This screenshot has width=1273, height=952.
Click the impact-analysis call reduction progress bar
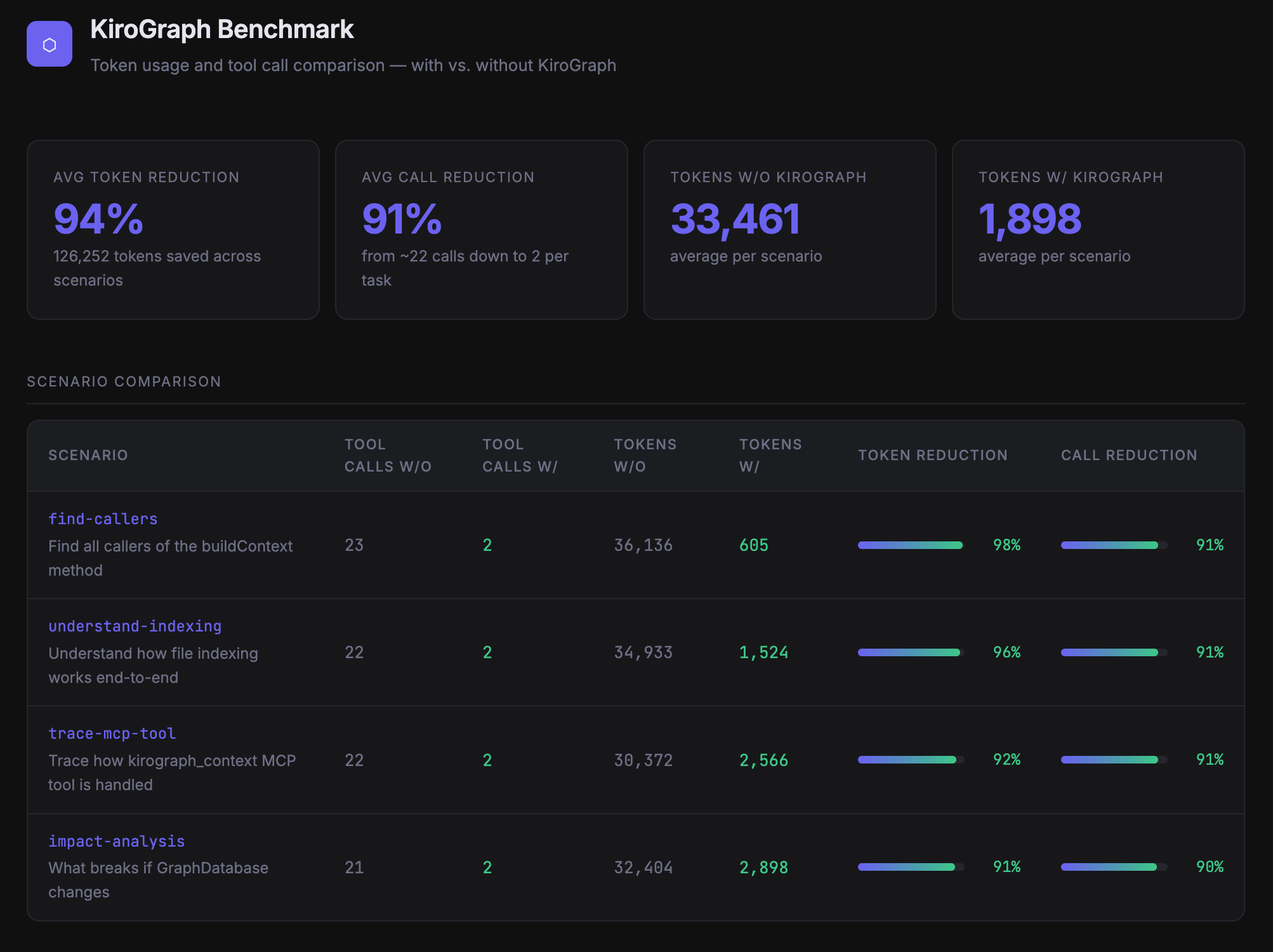click(x=1114, y=867)
